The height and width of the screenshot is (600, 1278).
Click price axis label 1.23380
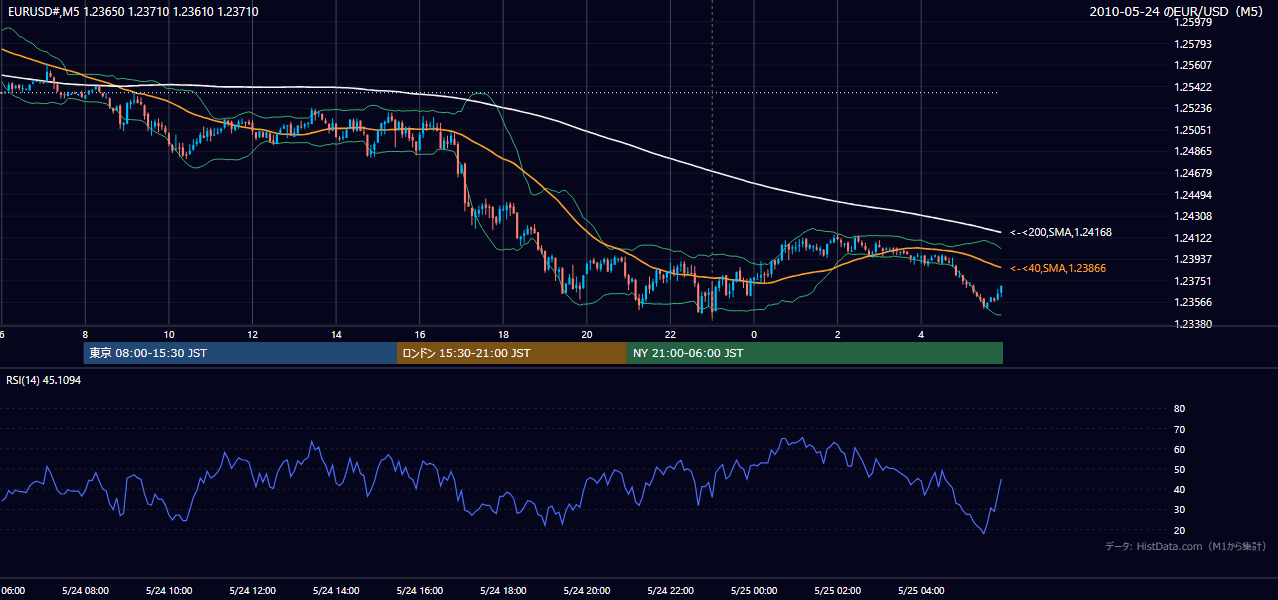coord(1193,324)
